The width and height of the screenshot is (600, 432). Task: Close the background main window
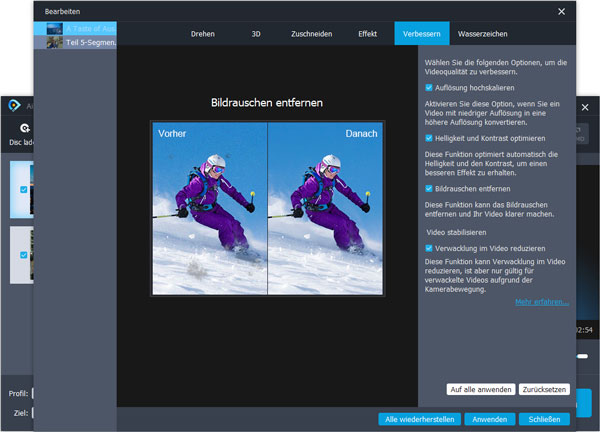585,108
